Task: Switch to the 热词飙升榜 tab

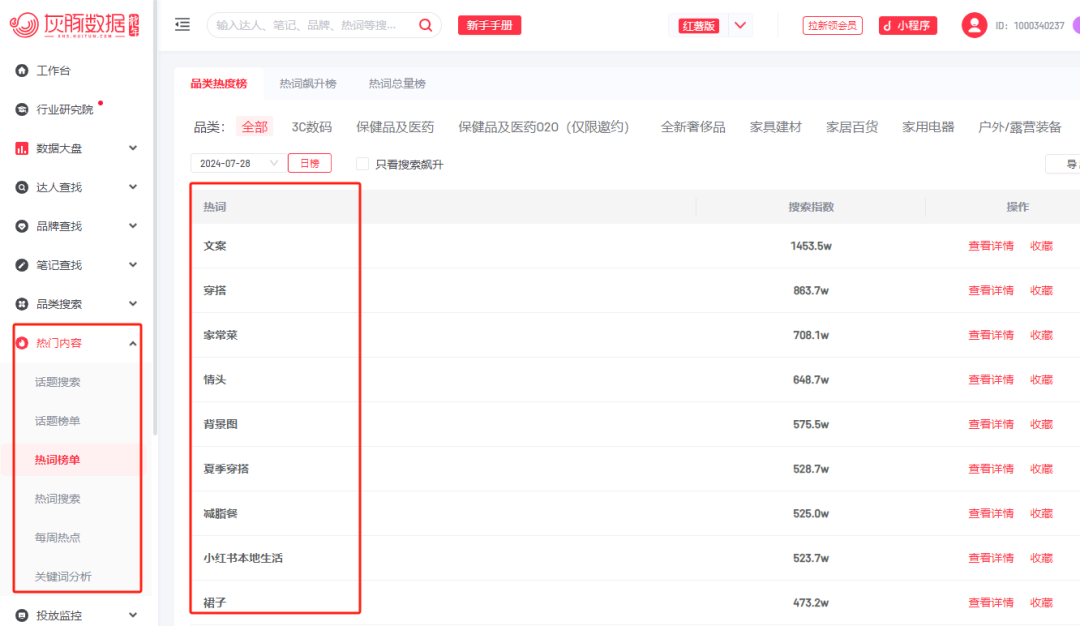Action: (308, 84)
